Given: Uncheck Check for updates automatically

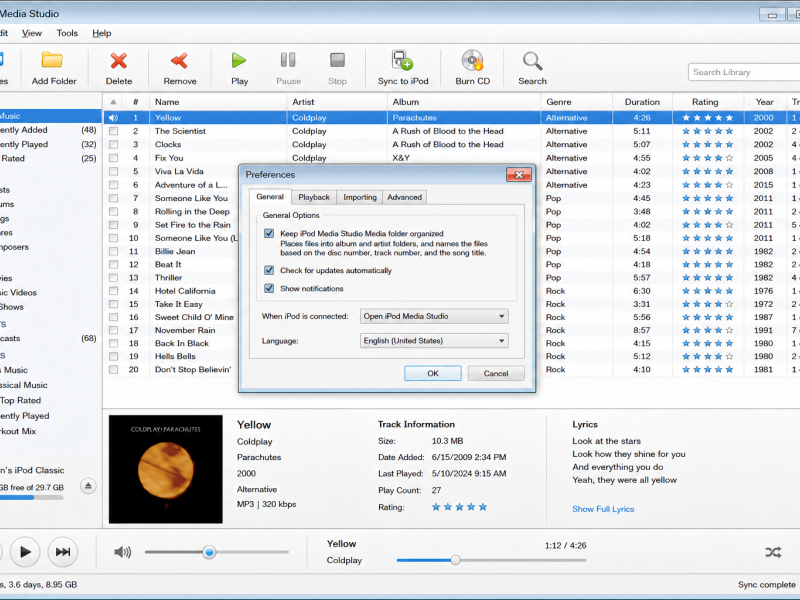Looking at the screenshot, I should (x=269, y=270).
